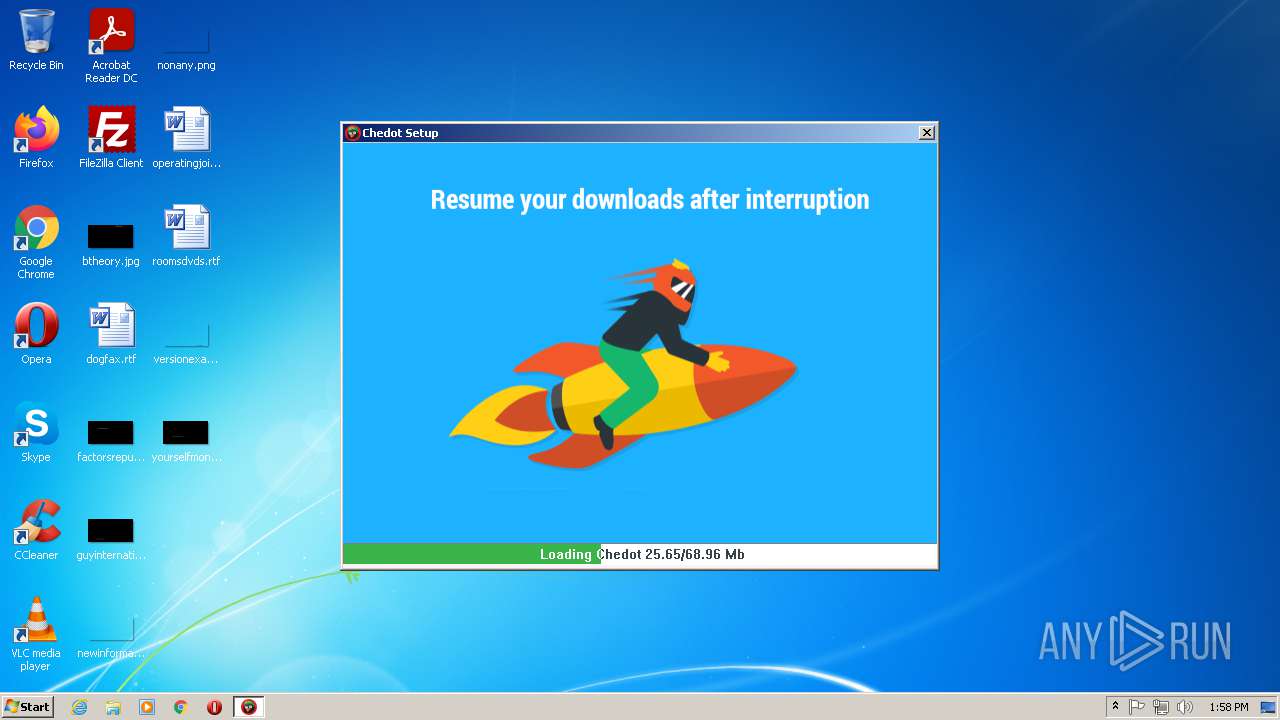Click the rocket rider illustration

point(623,364)
